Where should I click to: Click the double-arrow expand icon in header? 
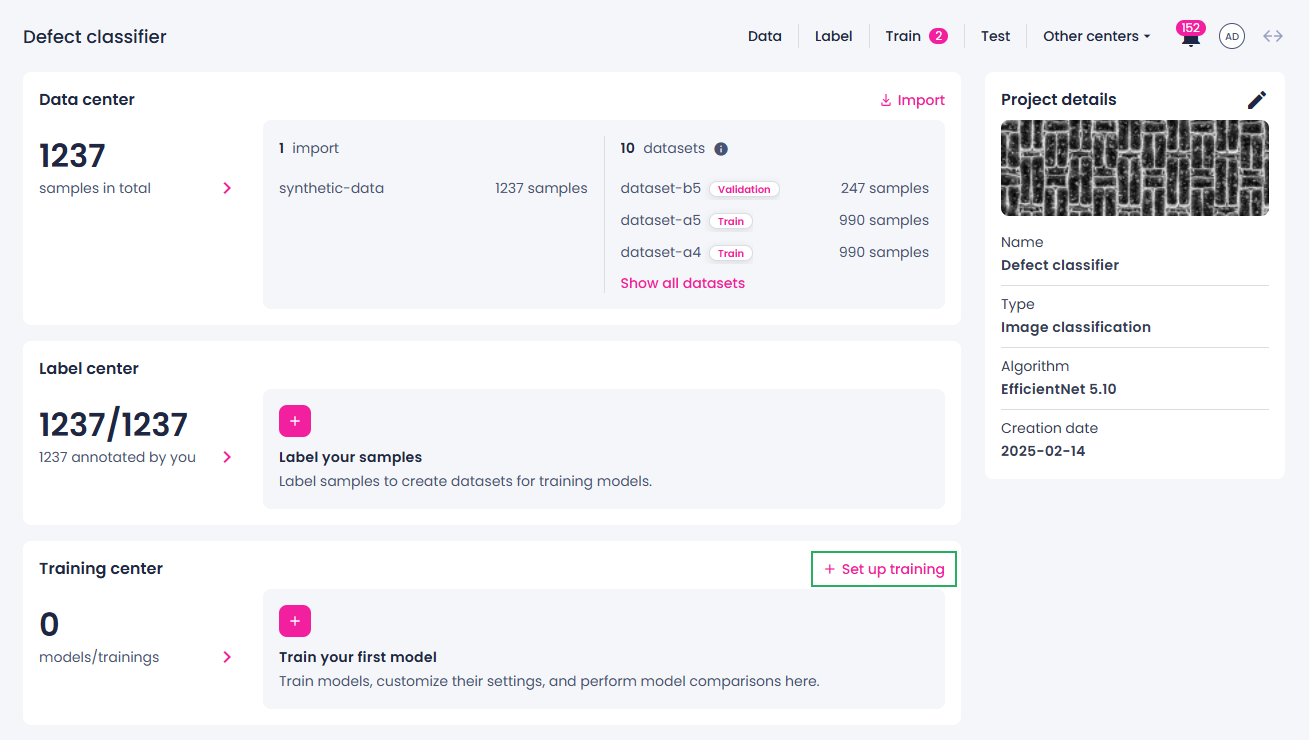point(1273,36)
